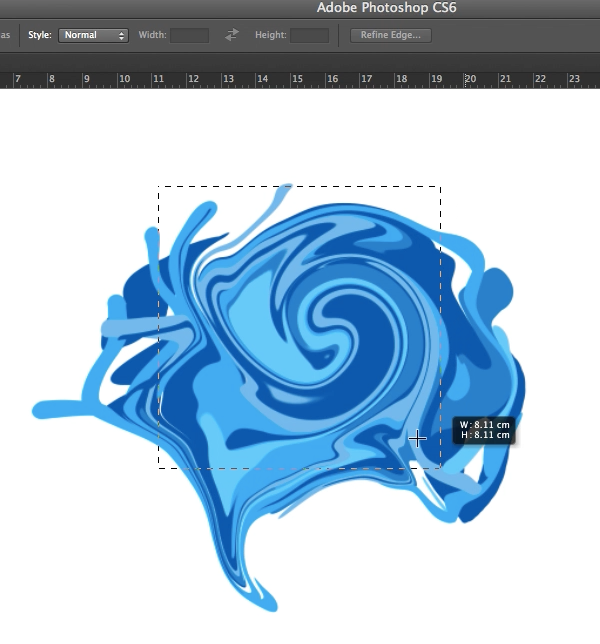Click the crosshair cursor at the selection corner
Screen dimensions: 600x644
(x=417, y=438)
